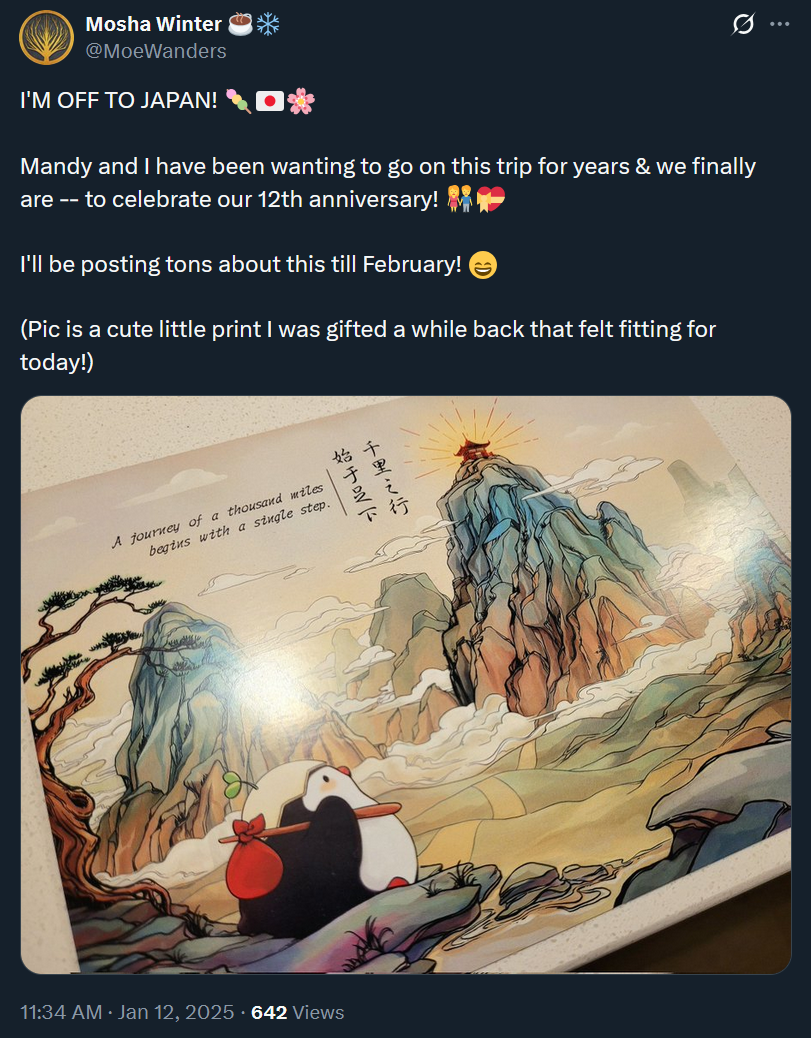811x1038 pixels.
Task: Click the dango skewer emoji
Action: [238, 101]
